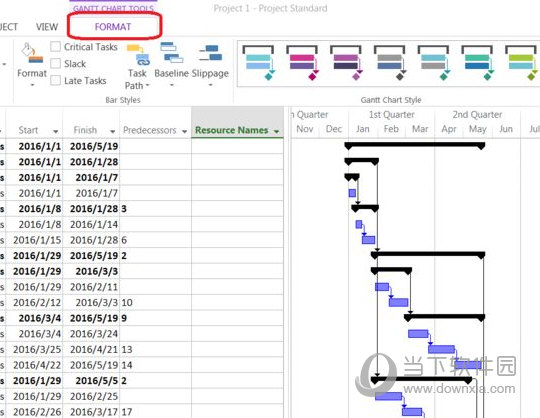Toggle the Slack checkbox

tap(55, 63)
